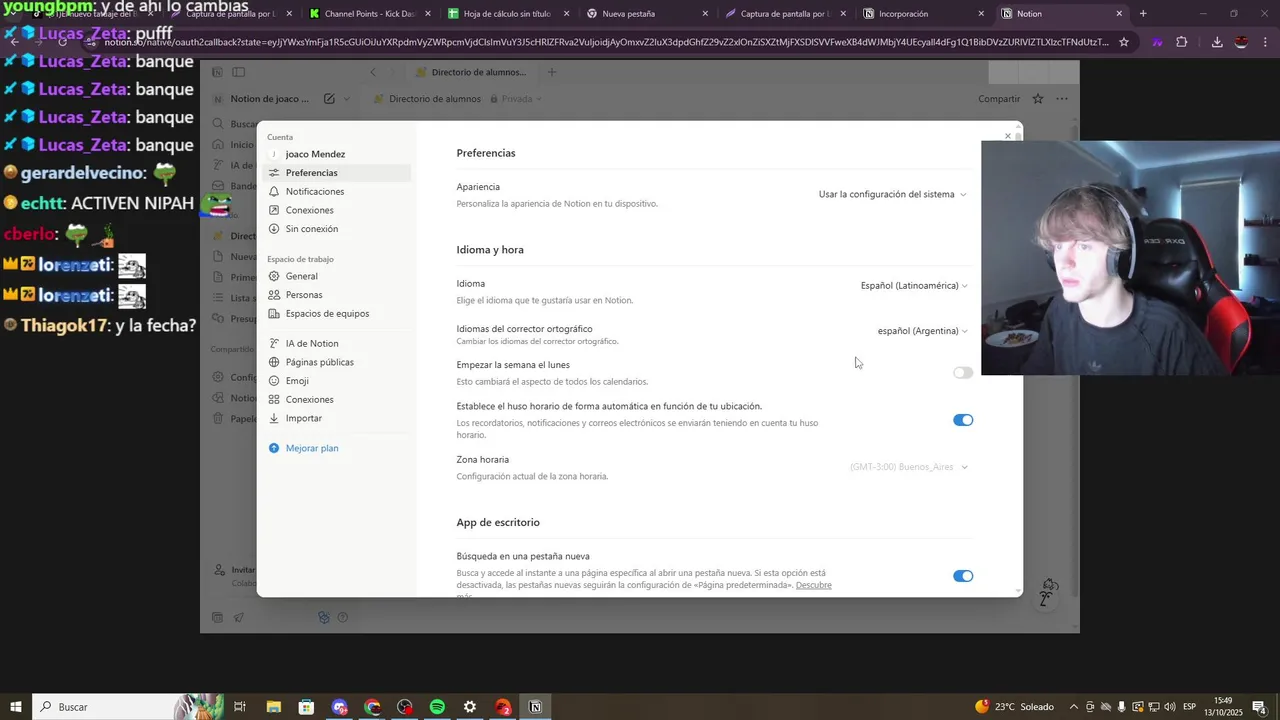The image size is (1280, 720).
Task: Toggle Notion sidebar panel icon
Action: tap(238, 72)
